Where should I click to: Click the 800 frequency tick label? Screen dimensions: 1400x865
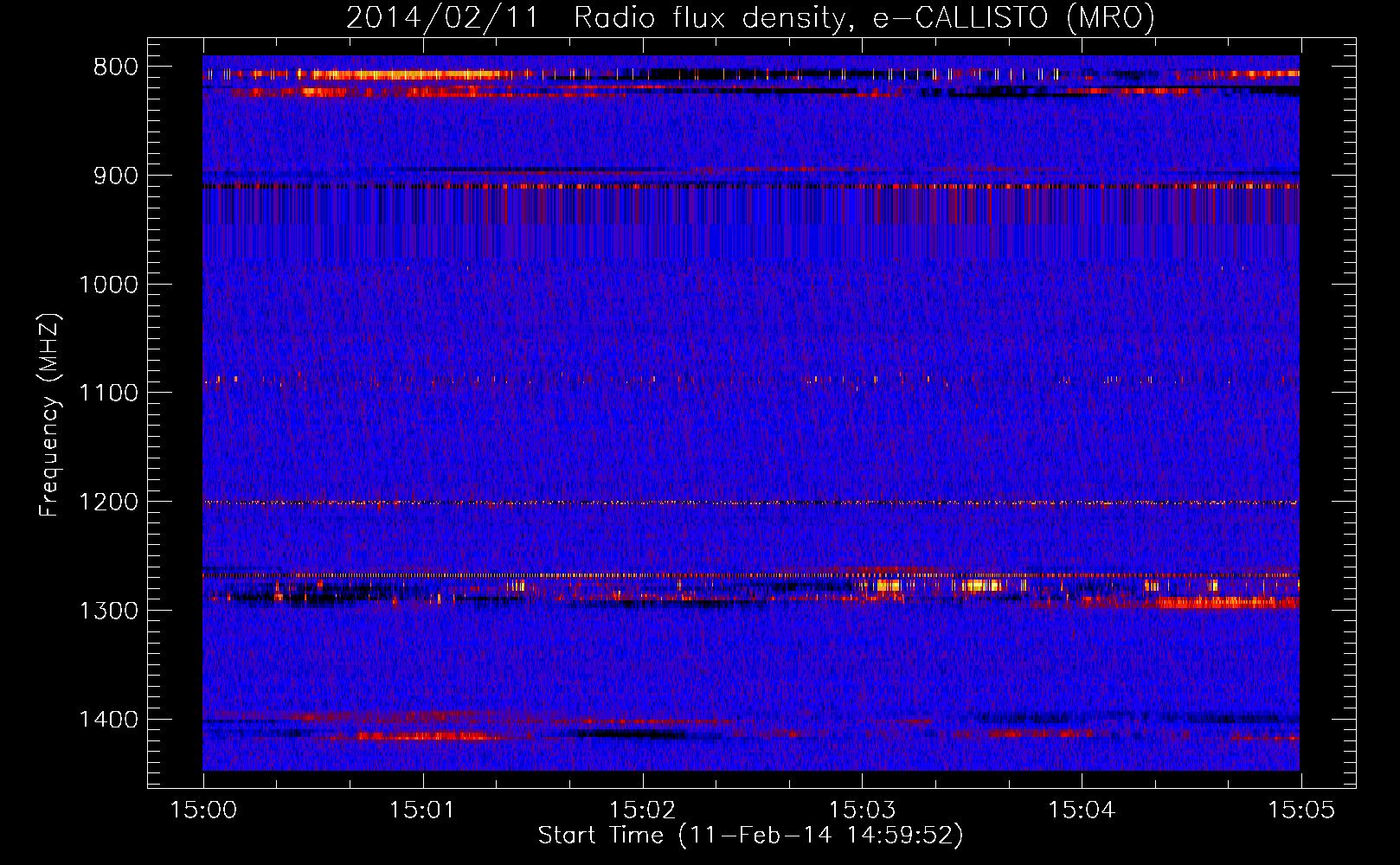pos(115,67)
